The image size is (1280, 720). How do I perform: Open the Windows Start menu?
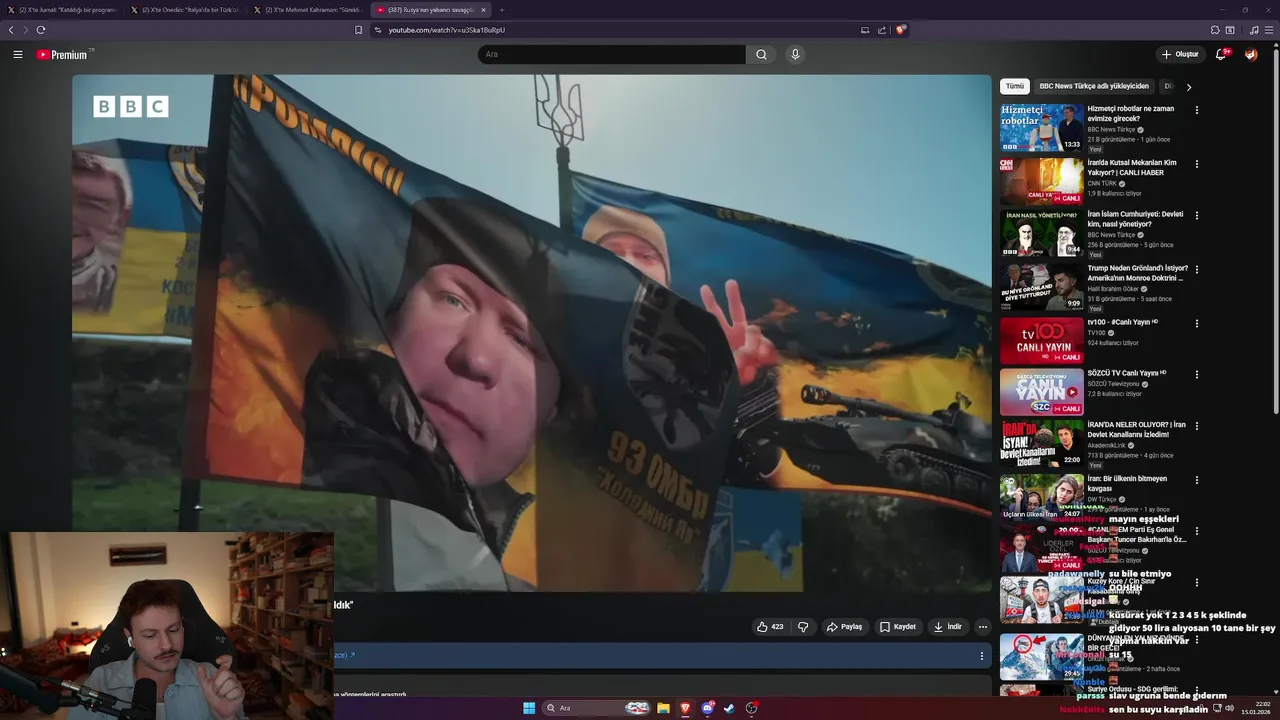click(x=529, y=708)
